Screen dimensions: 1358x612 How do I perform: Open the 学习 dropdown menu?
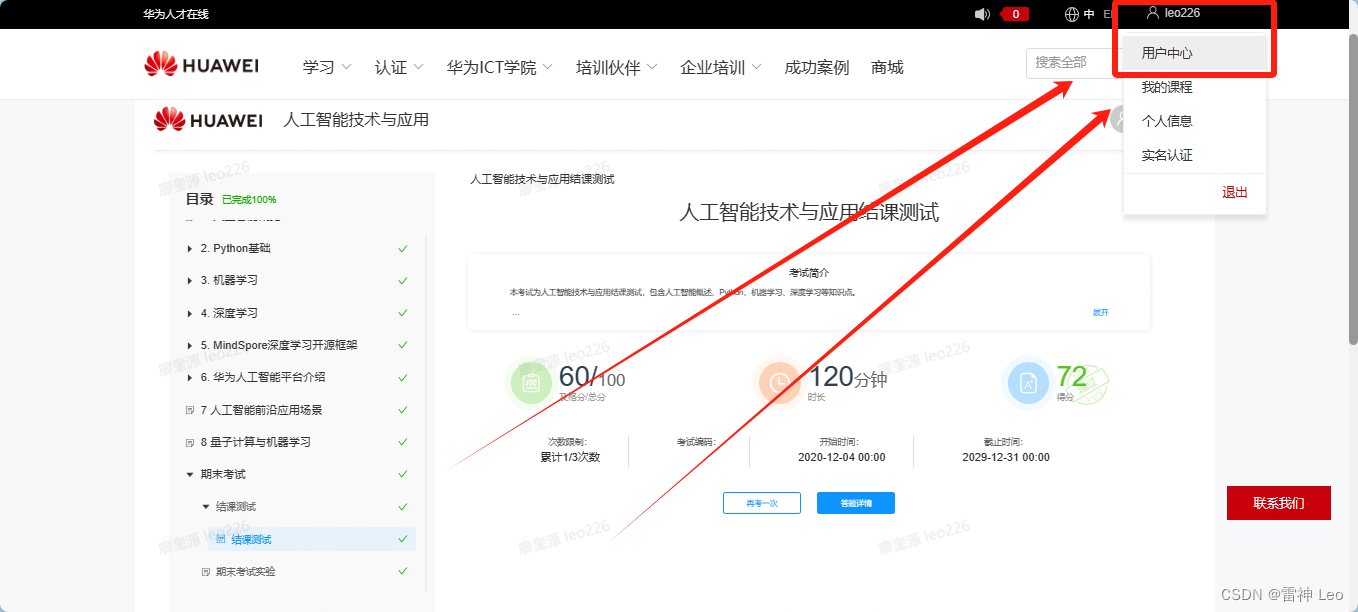327,67
